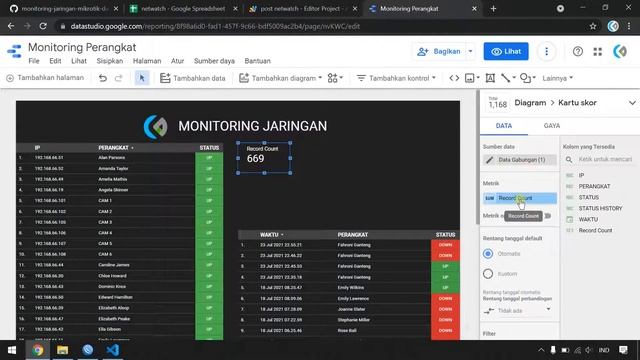Open the Help menu icon
This screenshot has height=360, width=640.
[578, 51]
